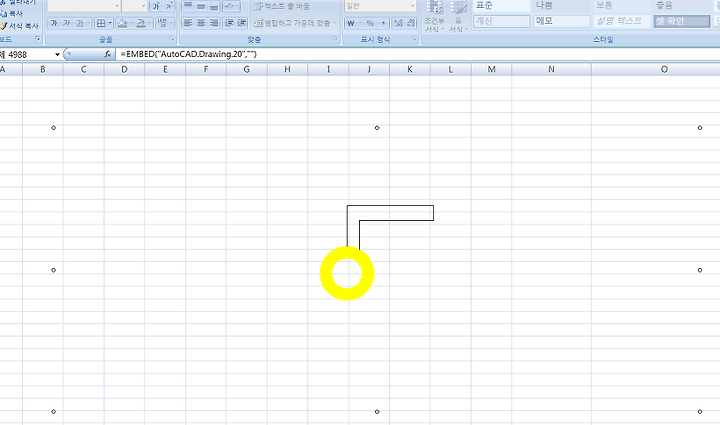This screenshot has width=720, height=425.
Task: Align text to vertical middle
Action: click(x=201, y=6)
